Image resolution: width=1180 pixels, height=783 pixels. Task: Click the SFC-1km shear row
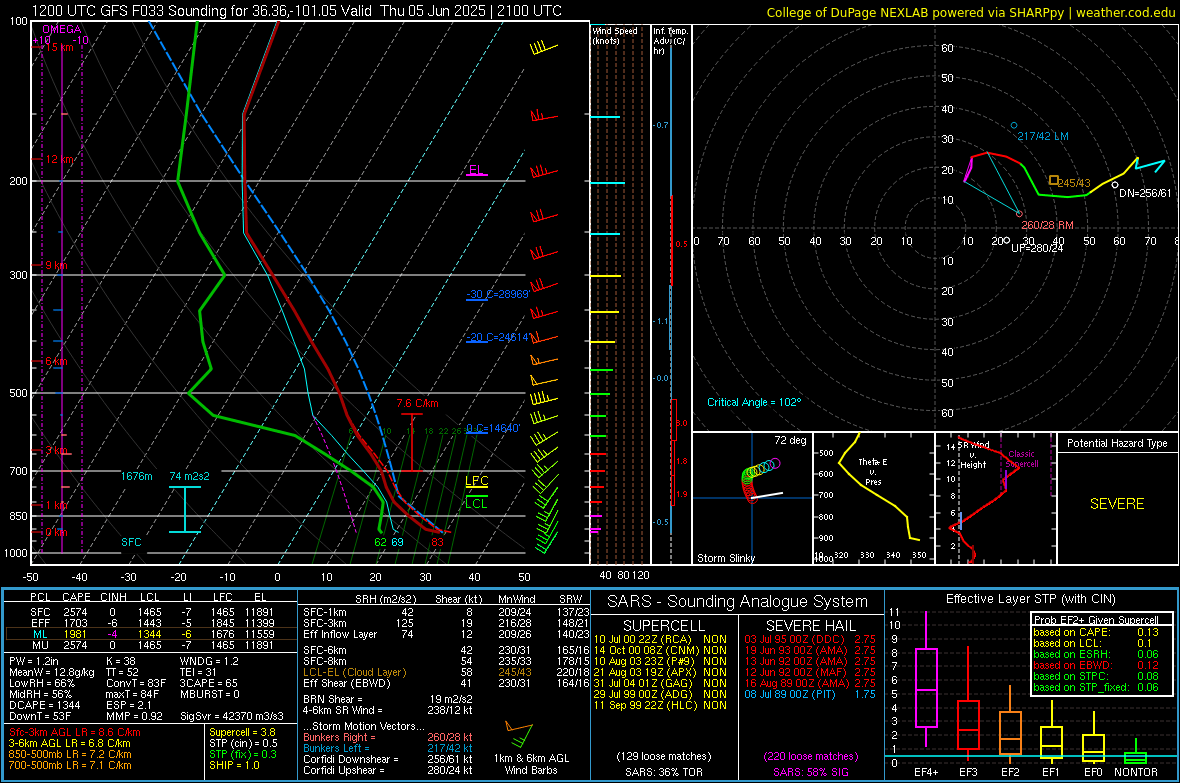pyautogui.click(x=446, y=612)
